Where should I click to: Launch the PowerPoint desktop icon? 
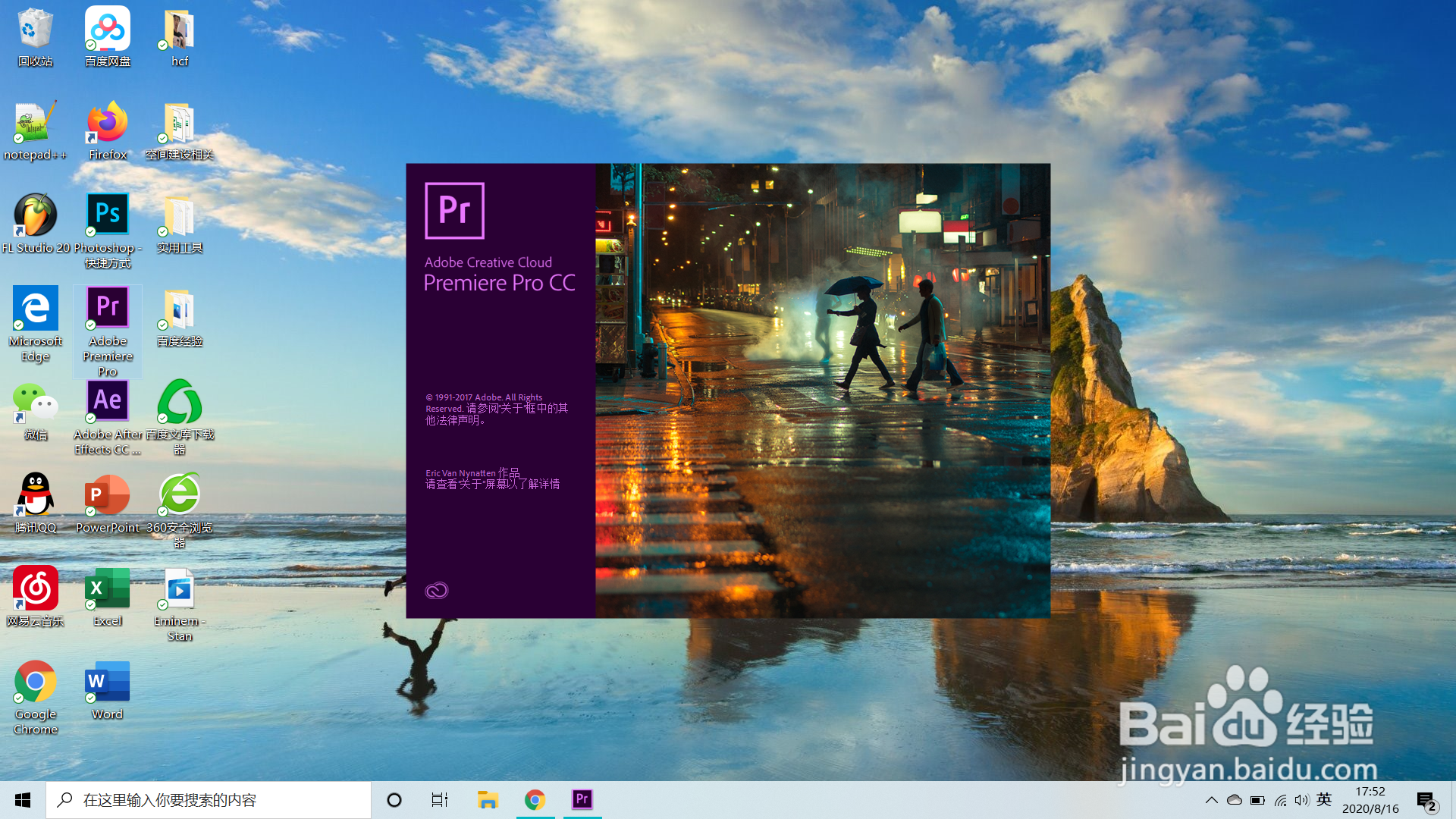pos(107,504)
